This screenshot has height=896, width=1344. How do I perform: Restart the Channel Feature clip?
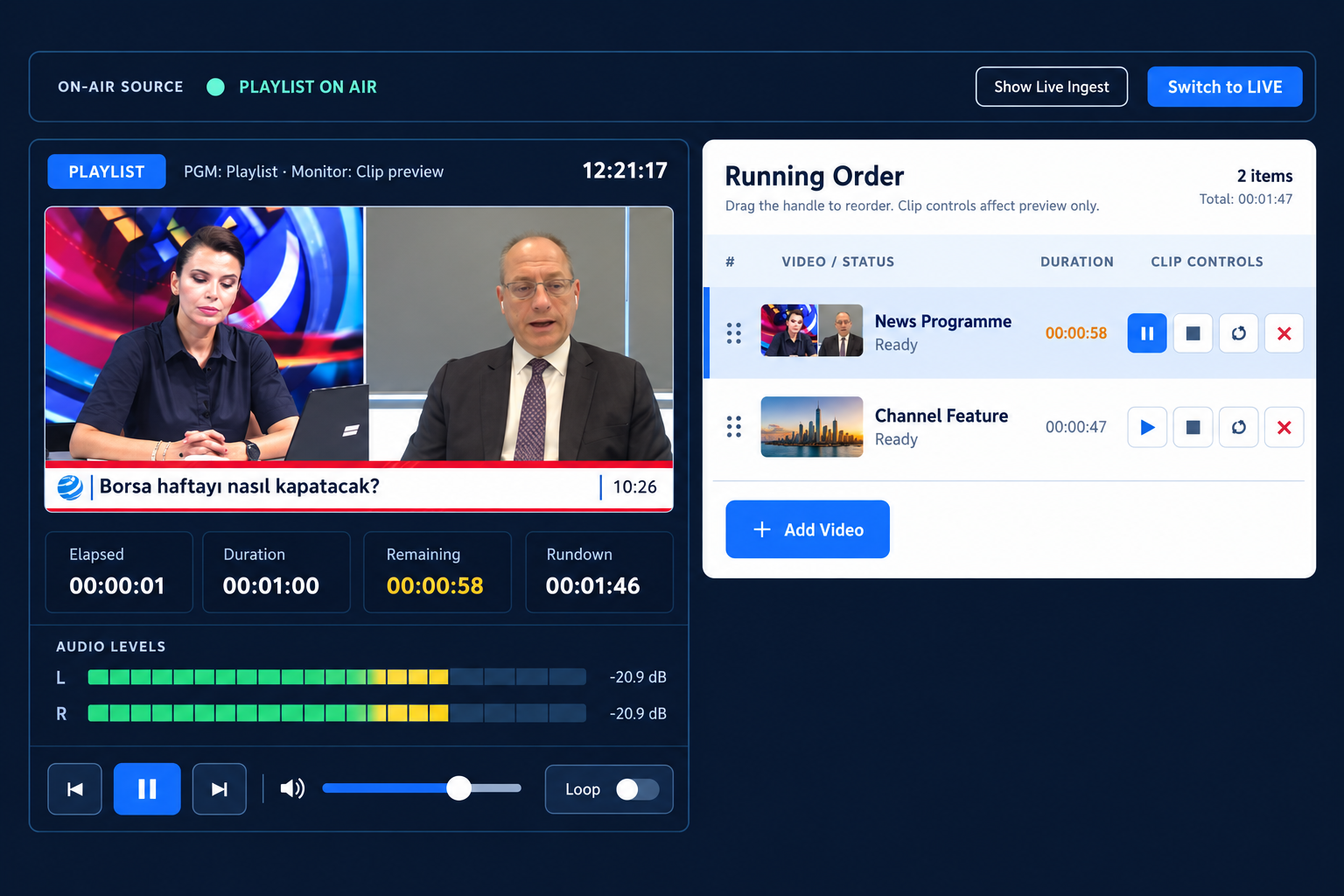[1238, 427]
